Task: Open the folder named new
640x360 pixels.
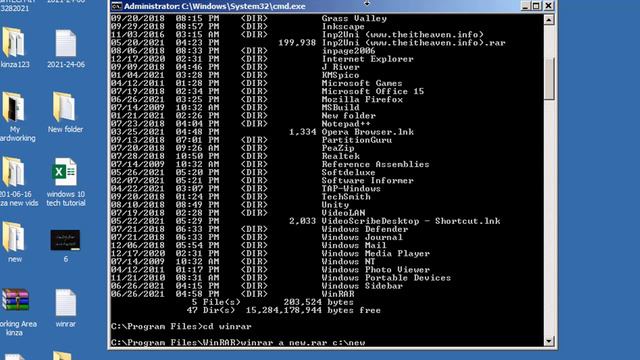Action: click(14, 242)
